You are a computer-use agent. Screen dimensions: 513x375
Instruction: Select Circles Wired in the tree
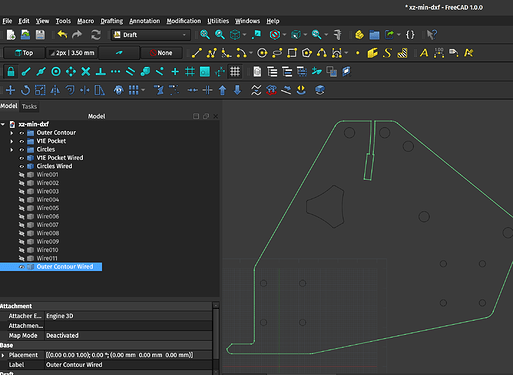pyautogui.click(x=54, y=166)
